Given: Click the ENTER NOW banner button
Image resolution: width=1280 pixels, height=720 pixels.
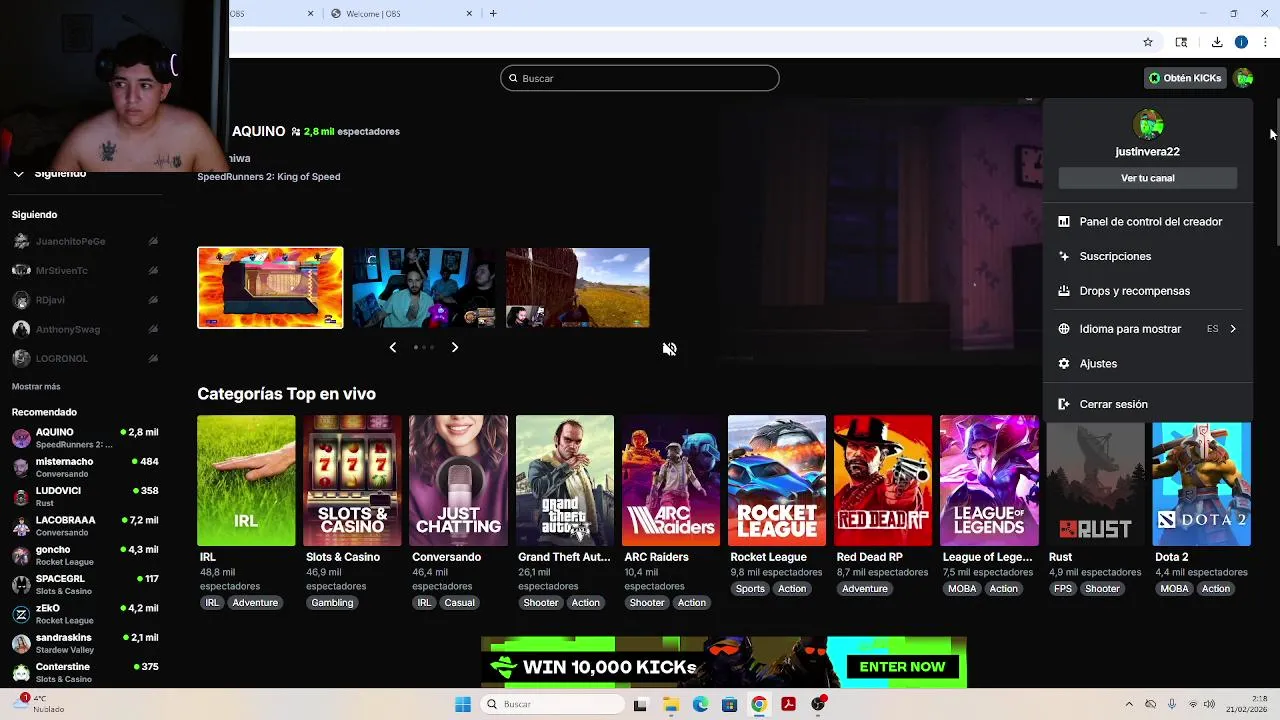Looking at the screenshot, I should [x=902, y=667].
